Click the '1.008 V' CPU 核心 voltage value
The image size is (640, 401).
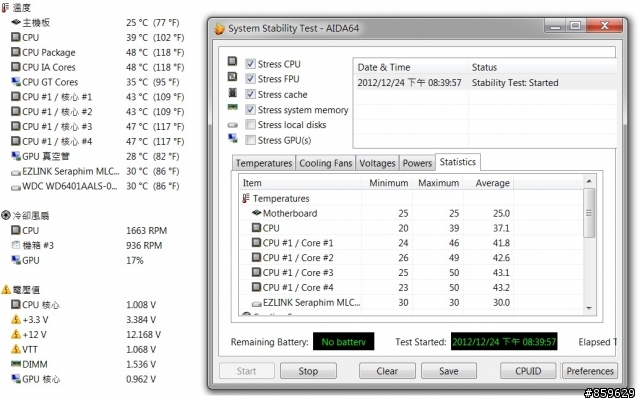(141, 305)
